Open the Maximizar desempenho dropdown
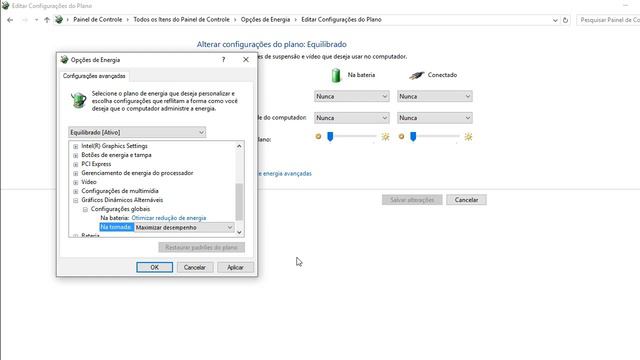This screenshot has width=640, height=360. click(184, 227)
